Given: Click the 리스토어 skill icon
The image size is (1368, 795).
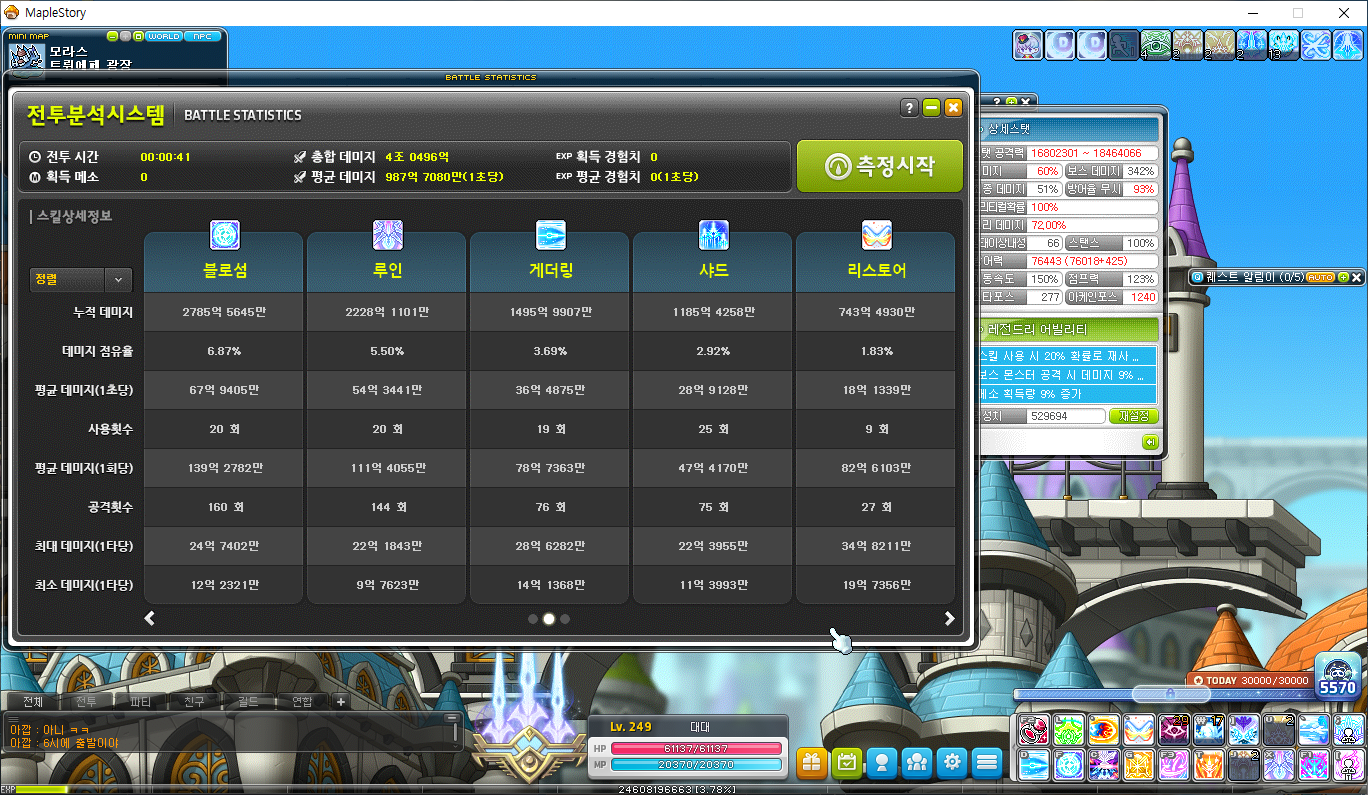Looking at the screenshot, I should [875, 235].
